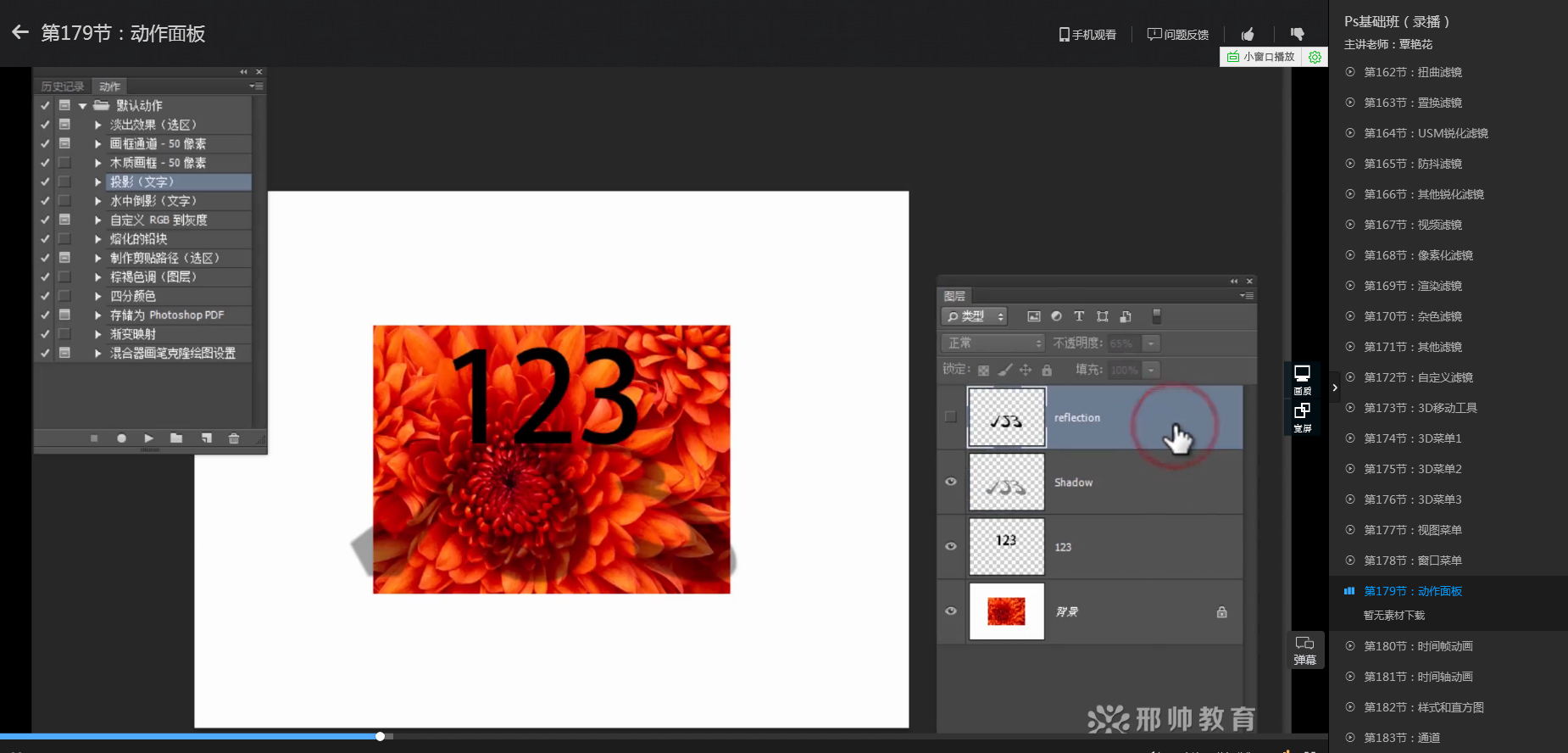The height and width of the screenshot is (753, 1568).
Task: Click the play selection button in Actions panel
Action: coord(148,438)
